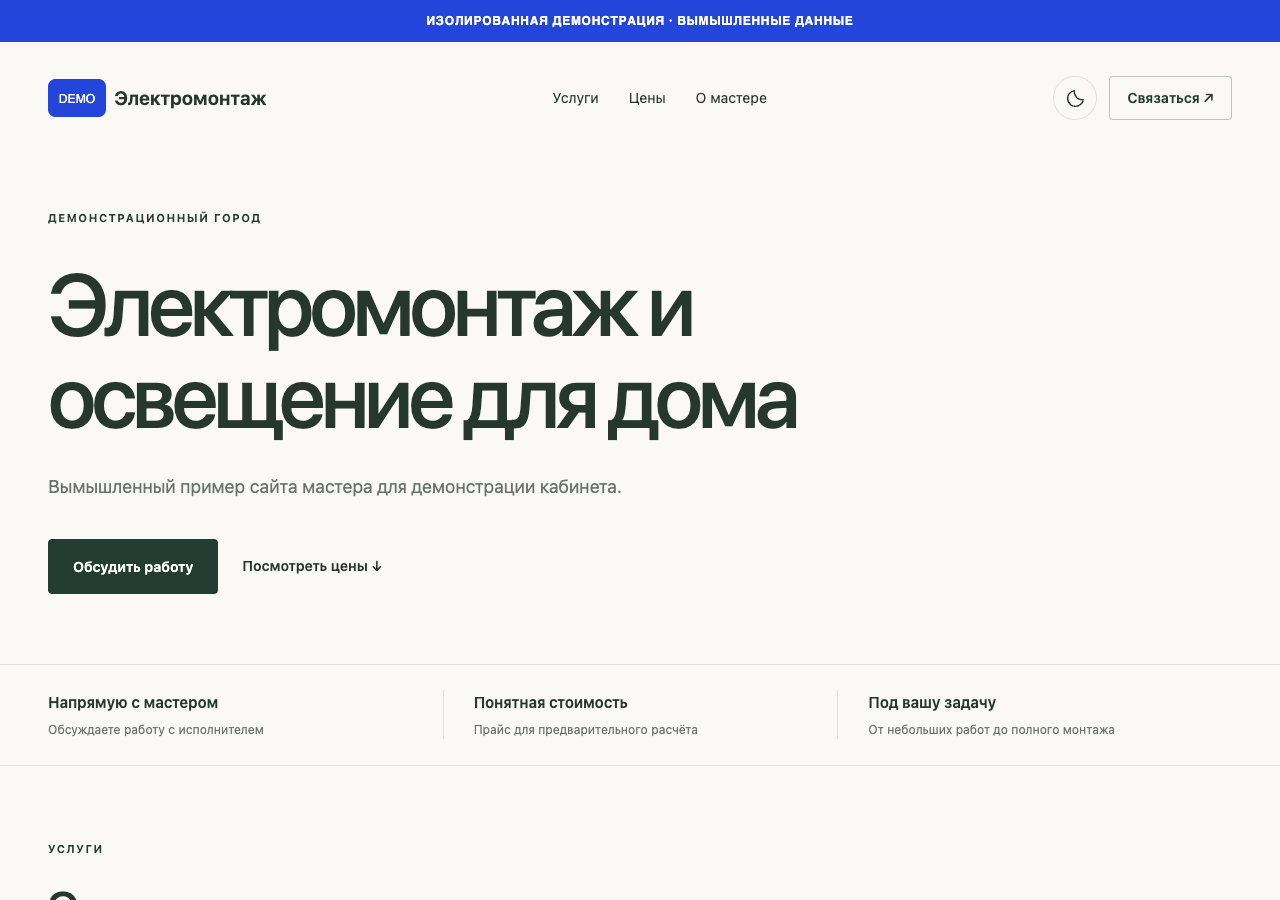Click the Электромонтаж и освещение main heading
Screen dimensions: 1280x900
[x=422, y=352]
